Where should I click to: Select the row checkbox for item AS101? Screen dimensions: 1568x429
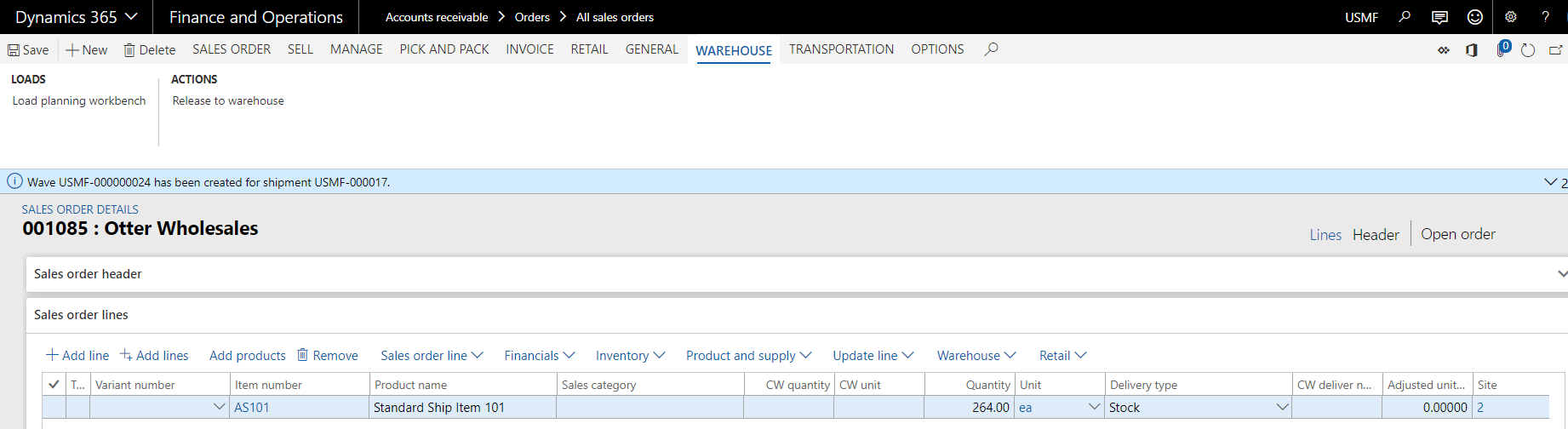click(54, 408)
